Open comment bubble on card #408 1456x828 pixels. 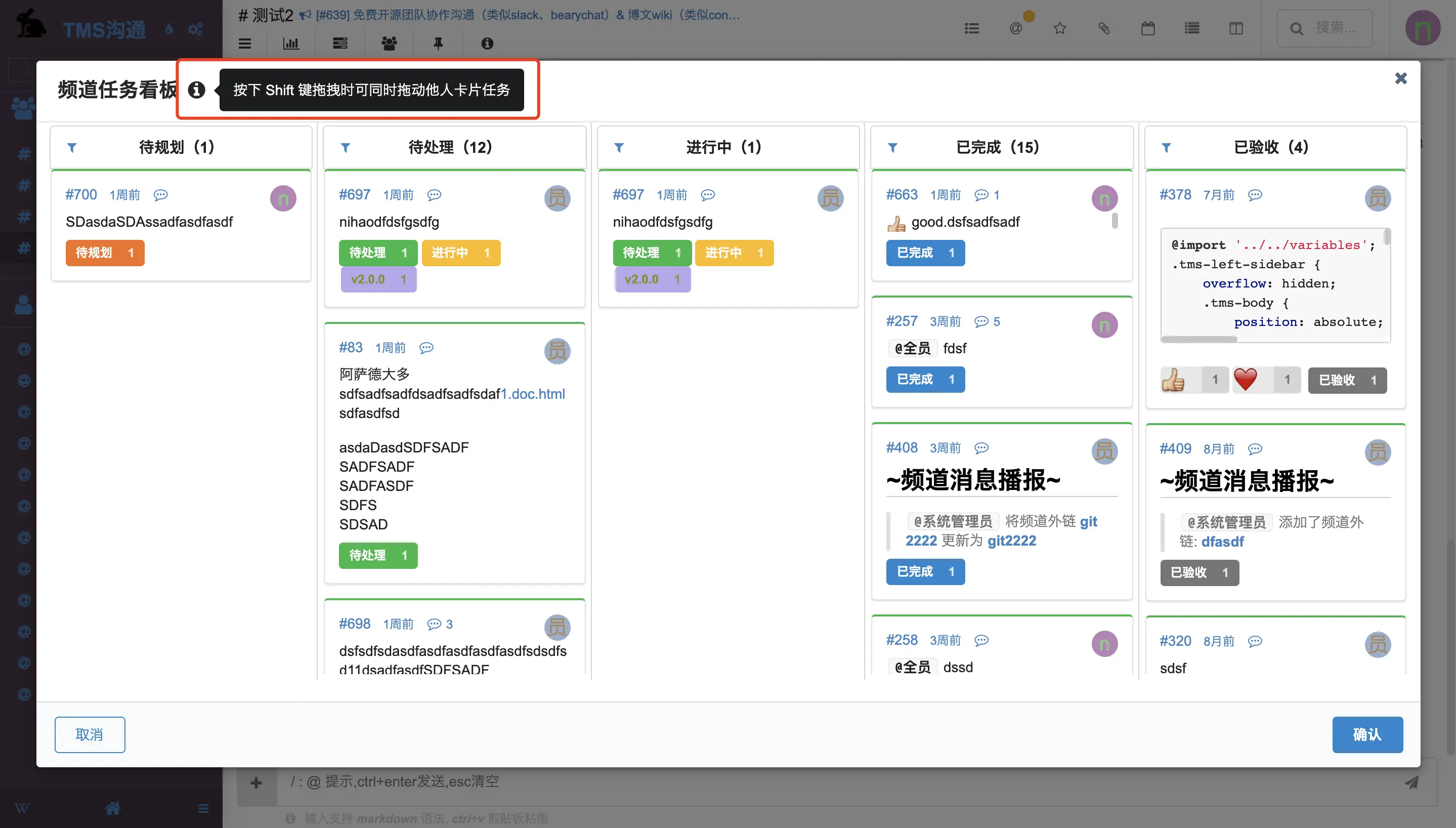click(x=981, y=448)
